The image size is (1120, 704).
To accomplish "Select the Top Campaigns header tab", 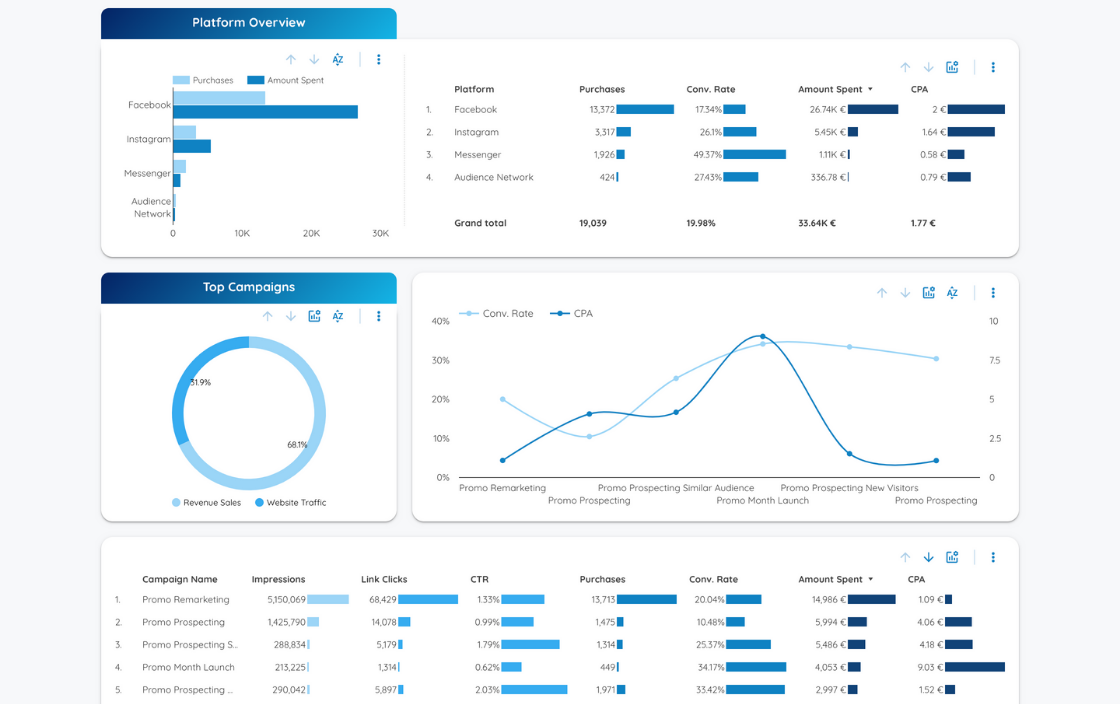I will tap(249, 287).
